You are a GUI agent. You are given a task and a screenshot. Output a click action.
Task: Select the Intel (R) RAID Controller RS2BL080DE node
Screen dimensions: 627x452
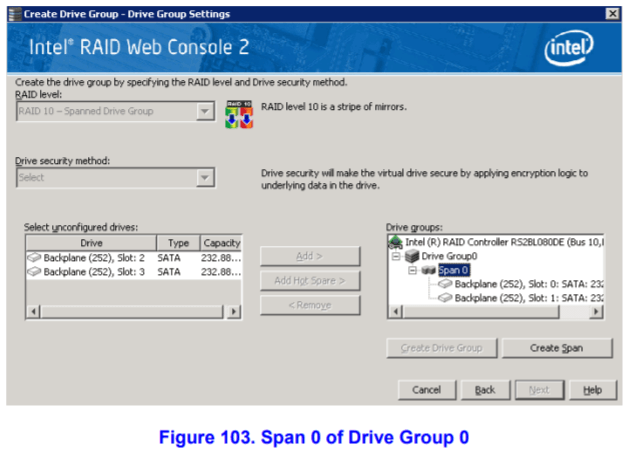[x=504, y=242]
